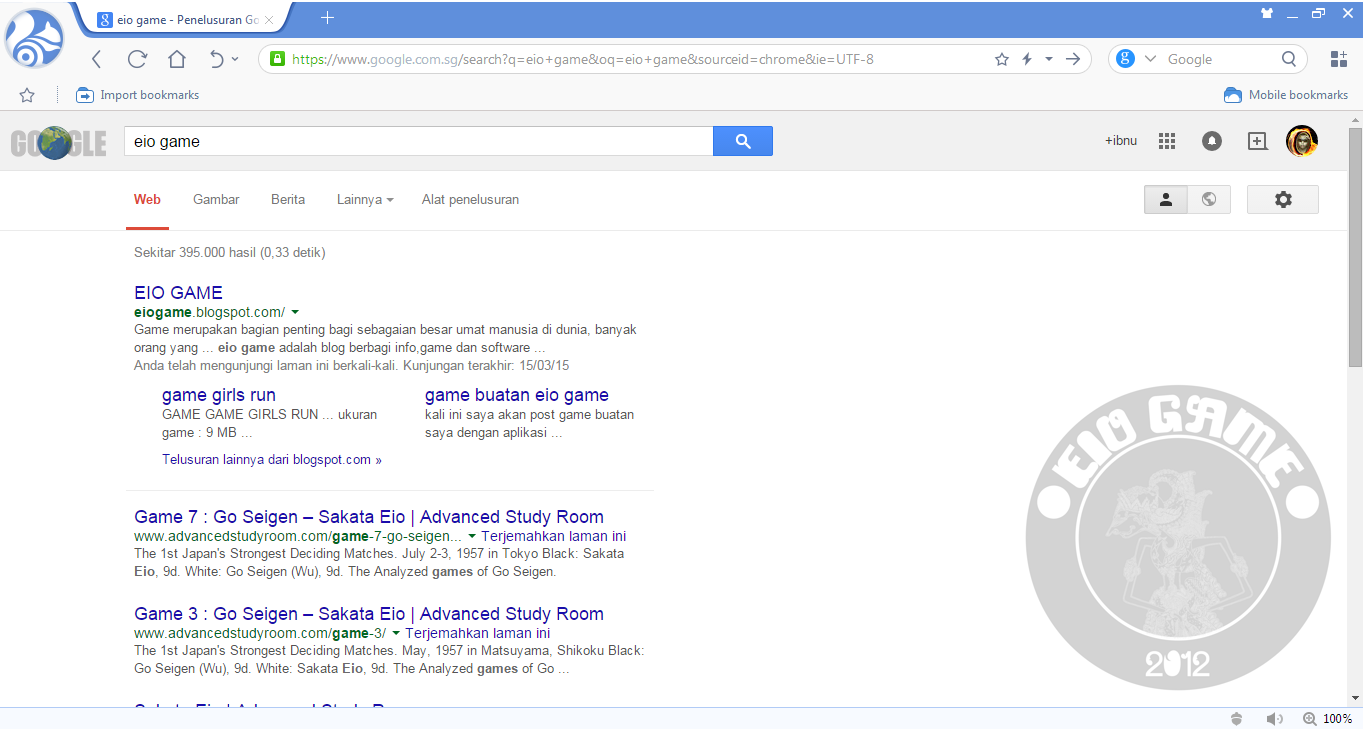Open the address bar history dropdown arrow
This screenshot has height=729, width=1365.
click(1048, 59)
